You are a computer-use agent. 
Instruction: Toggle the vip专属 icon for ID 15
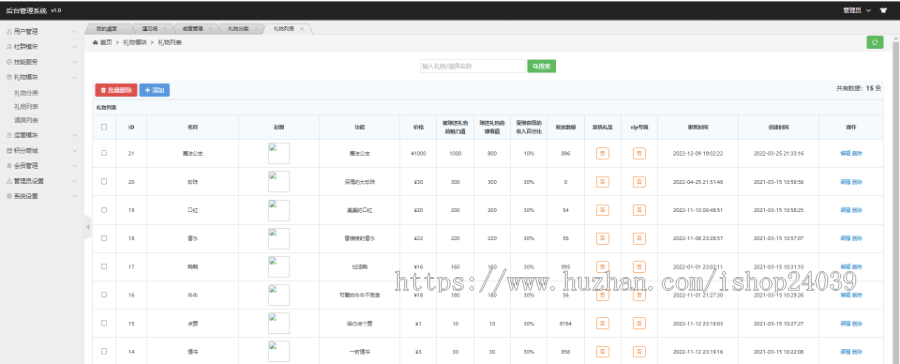pos(639,323)
